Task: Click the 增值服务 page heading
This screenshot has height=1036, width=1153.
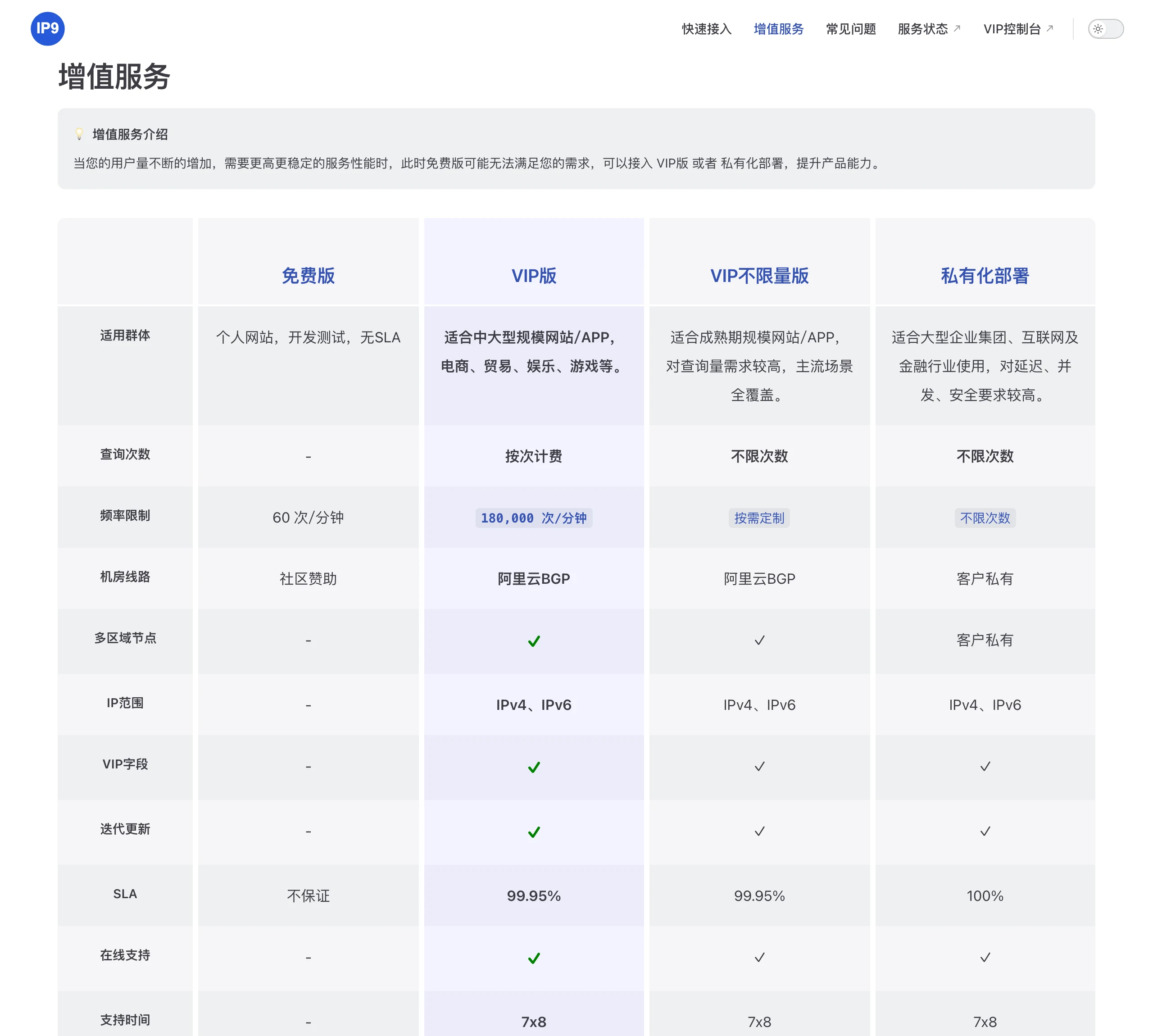Action: point(114,76)
